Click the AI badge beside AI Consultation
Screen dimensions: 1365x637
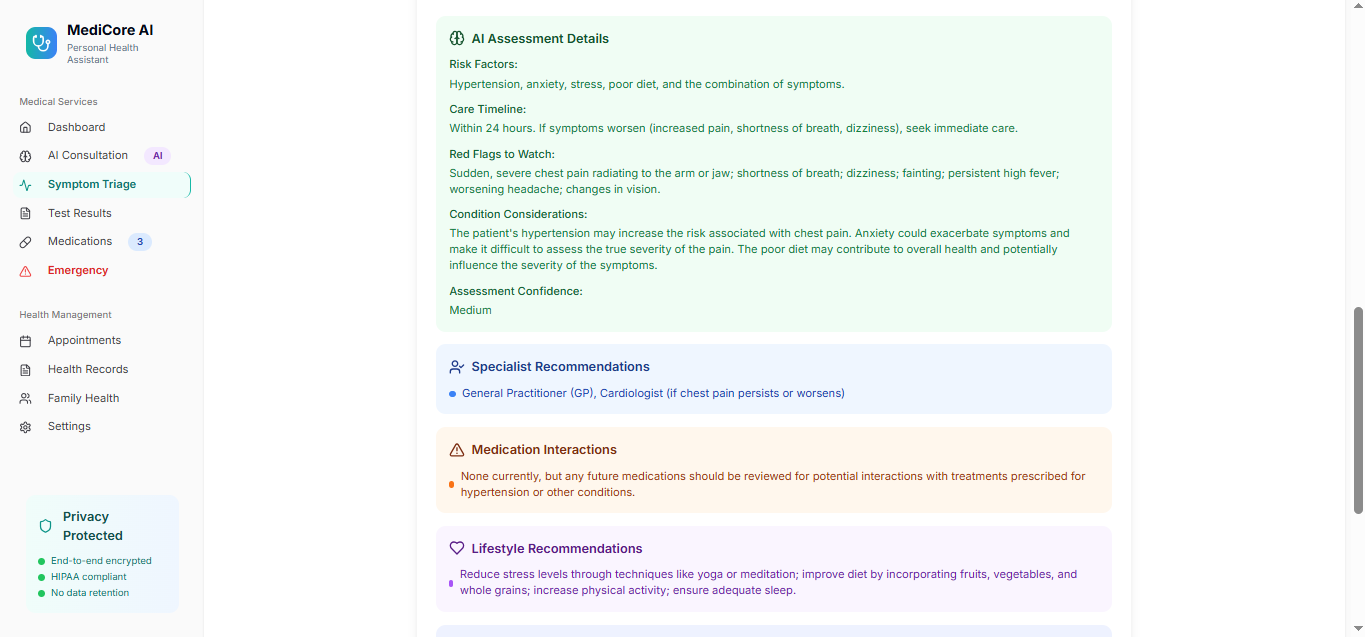pos(157,156)
